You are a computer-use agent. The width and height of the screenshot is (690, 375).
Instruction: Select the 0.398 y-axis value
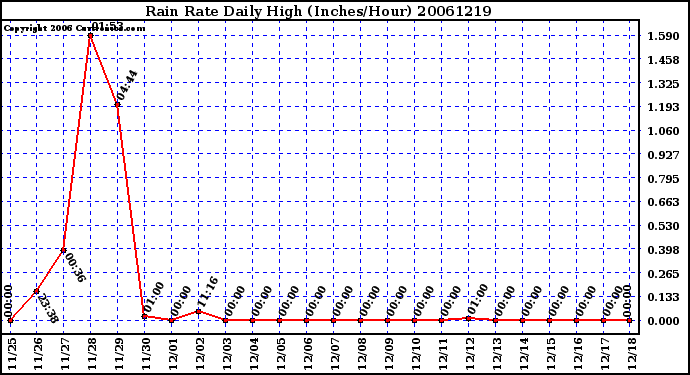point(663,250)
